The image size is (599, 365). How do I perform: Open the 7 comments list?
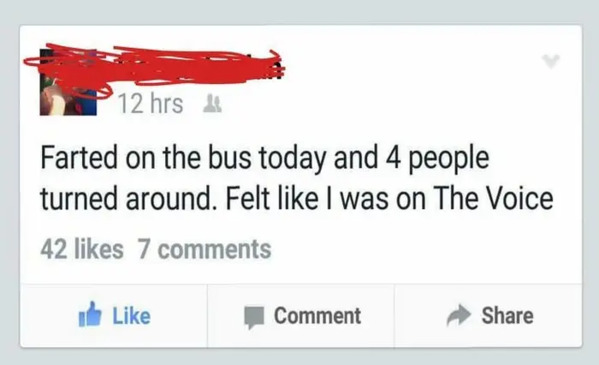pos(204,249)
